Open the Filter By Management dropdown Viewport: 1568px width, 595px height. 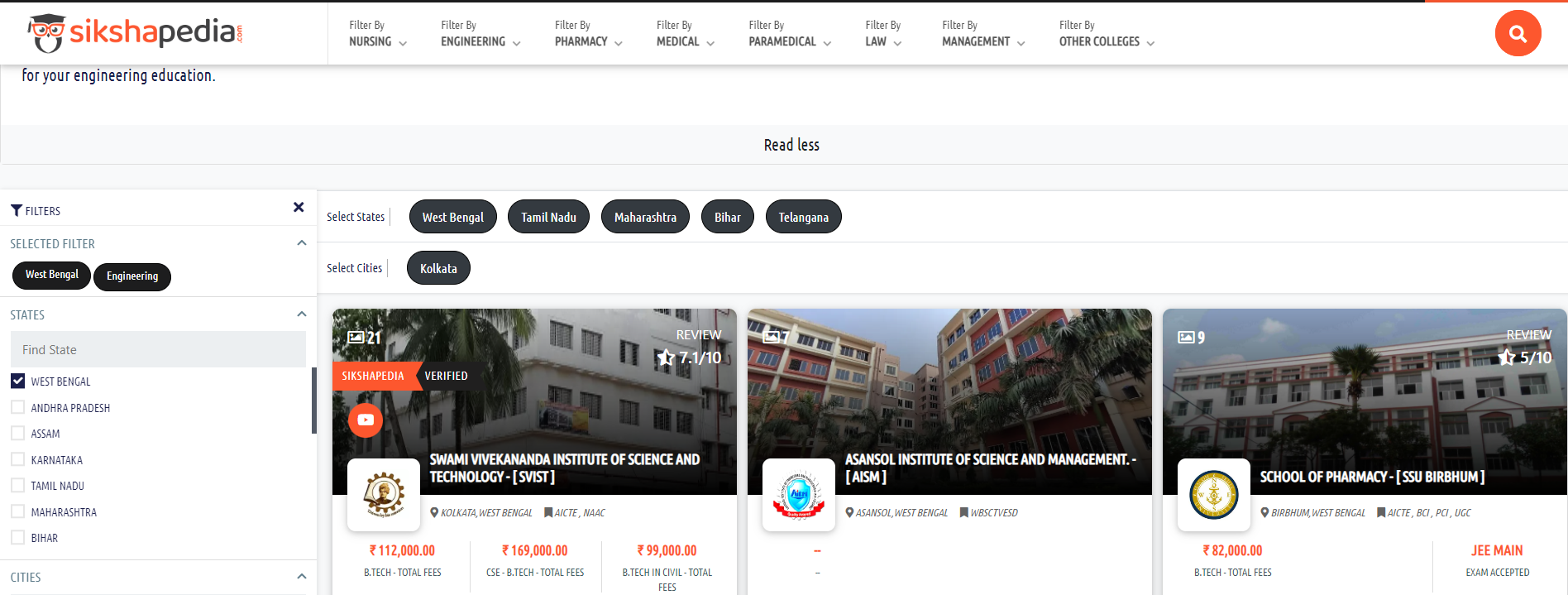983,33
